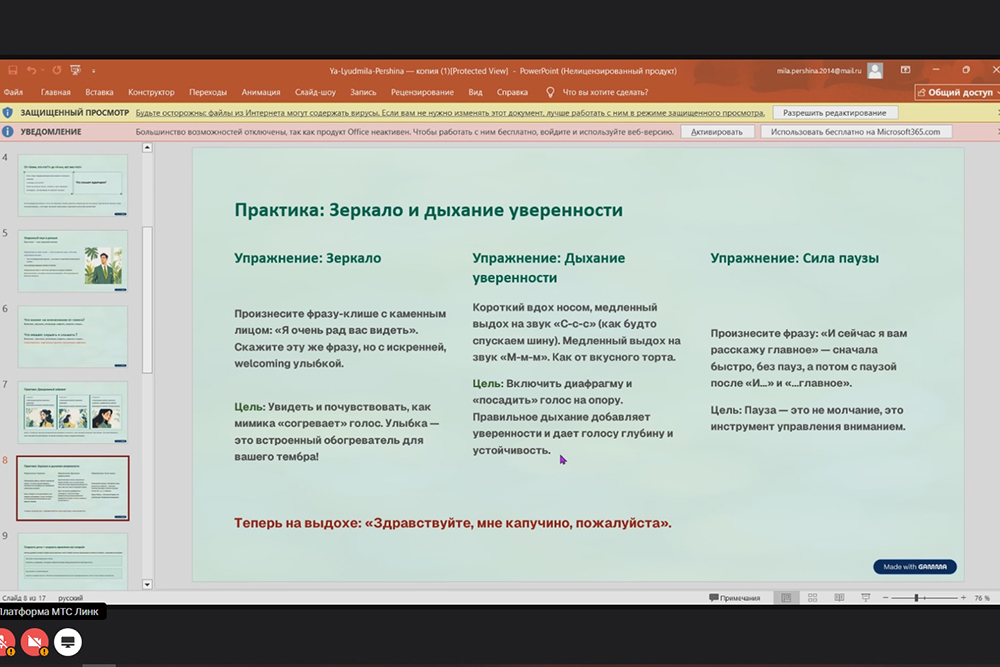Toggle screen sharing monitor button
Viewport: 1000px width, 667px height.
pyautogui.click(x=68, y=640)
